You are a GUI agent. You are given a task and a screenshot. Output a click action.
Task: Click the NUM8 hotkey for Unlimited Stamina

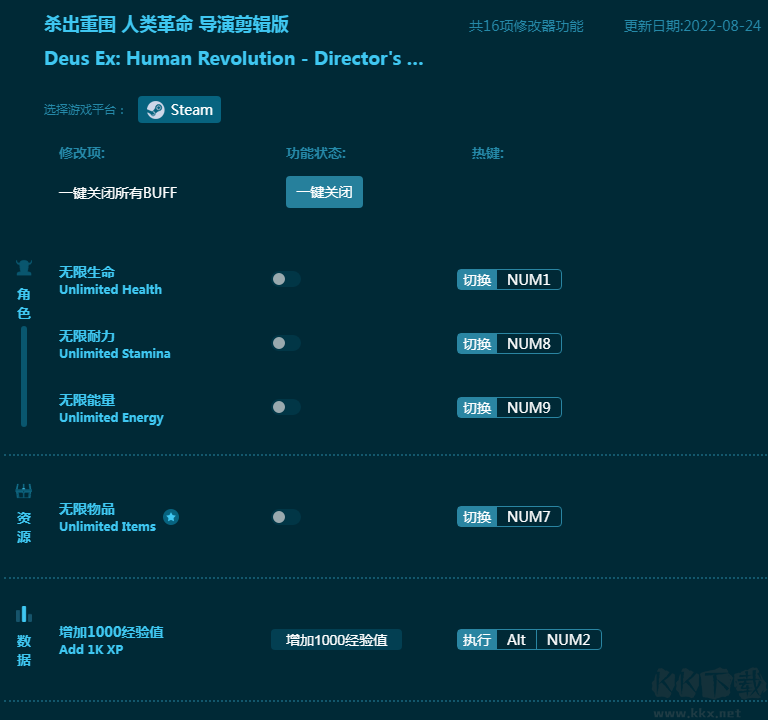[528, 344]
